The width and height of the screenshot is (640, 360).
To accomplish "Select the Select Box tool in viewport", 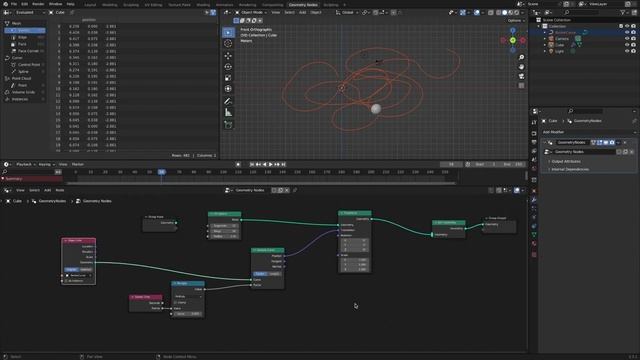I will 228,32.
